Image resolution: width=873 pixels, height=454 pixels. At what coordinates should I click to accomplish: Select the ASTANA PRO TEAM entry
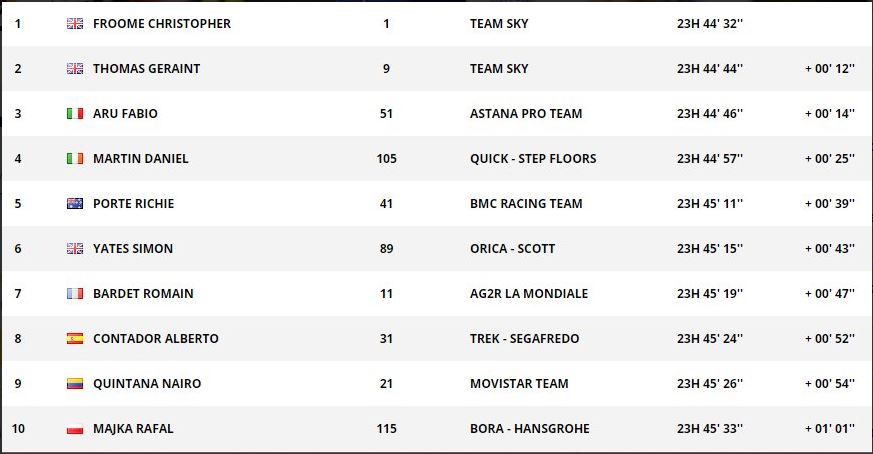click(x=526, y=114)
